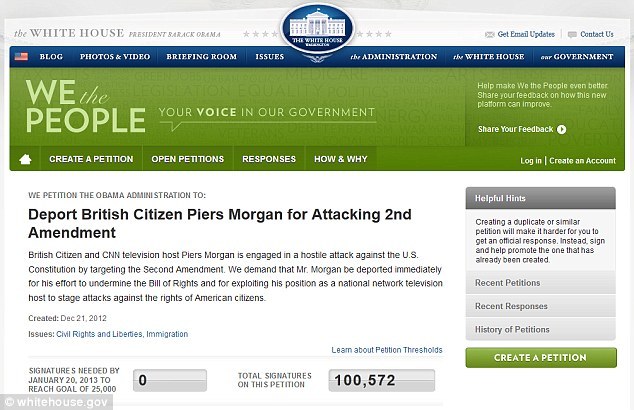The width and height of the screenshot is (634, 410).
Task: Click the Log in link
Action: [530, 161]
